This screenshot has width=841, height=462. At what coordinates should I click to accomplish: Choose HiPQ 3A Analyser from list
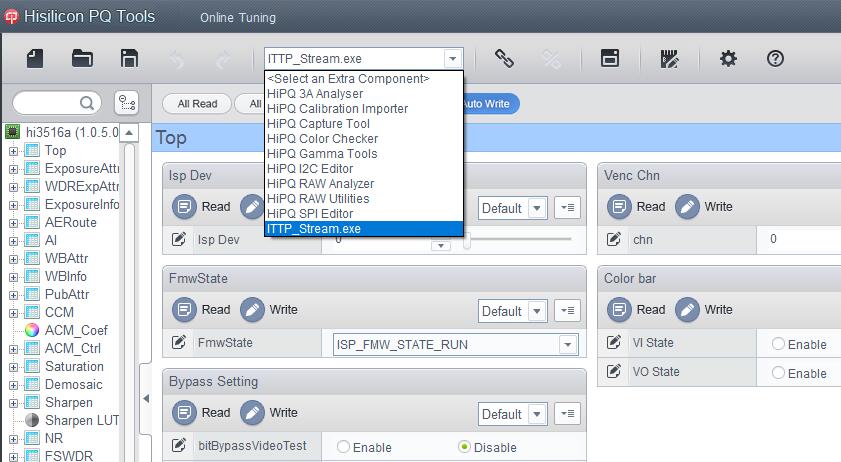click(x=364, y=94)
